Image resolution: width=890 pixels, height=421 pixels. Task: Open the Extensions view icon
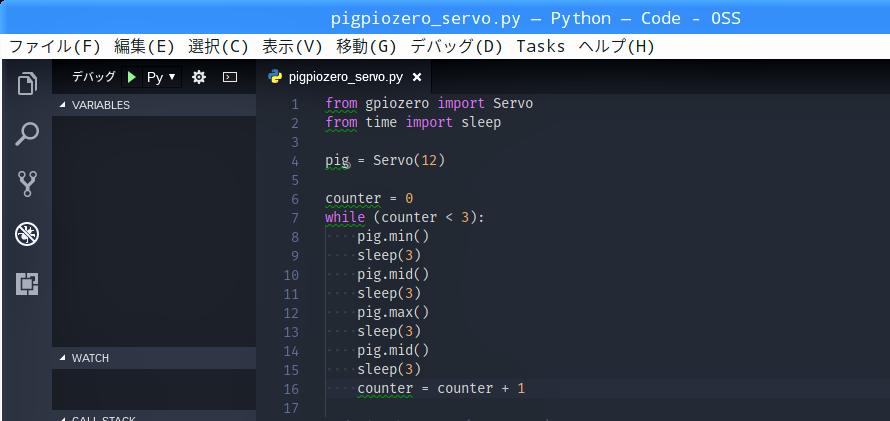pos(27,284)
